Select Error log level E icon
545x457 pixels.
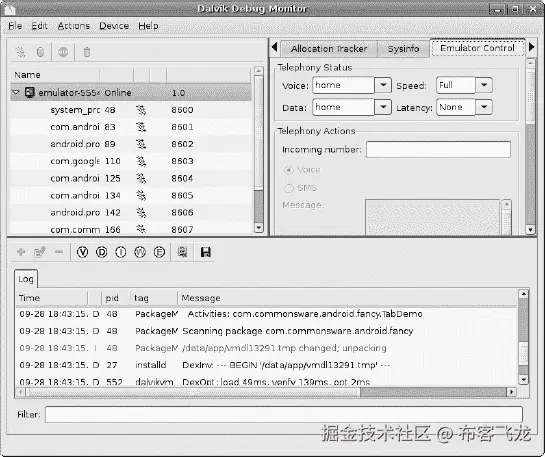click(x=159, y=252)
